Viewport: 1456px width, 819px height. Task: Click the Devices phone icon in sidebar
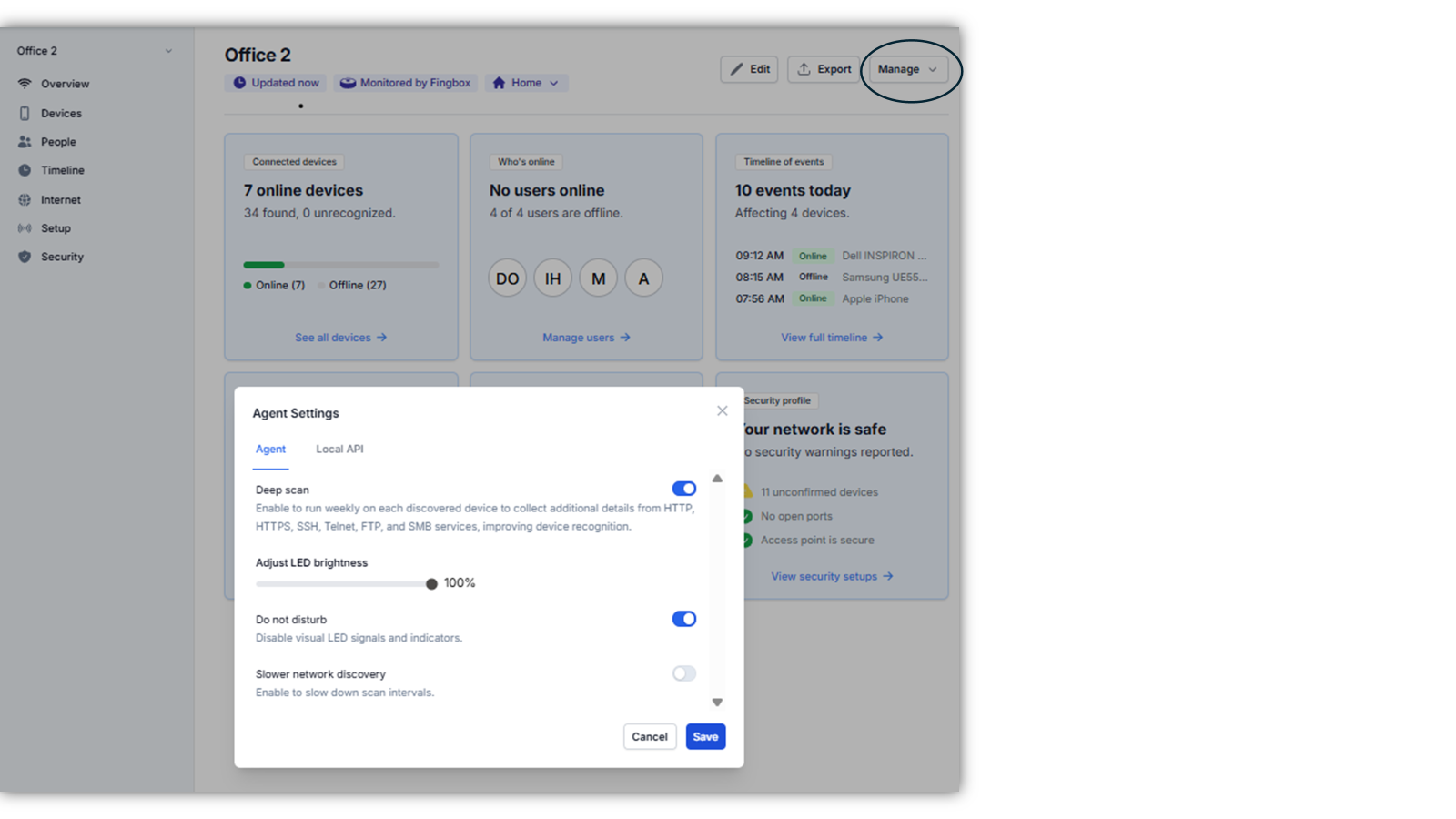pos(25,114)
